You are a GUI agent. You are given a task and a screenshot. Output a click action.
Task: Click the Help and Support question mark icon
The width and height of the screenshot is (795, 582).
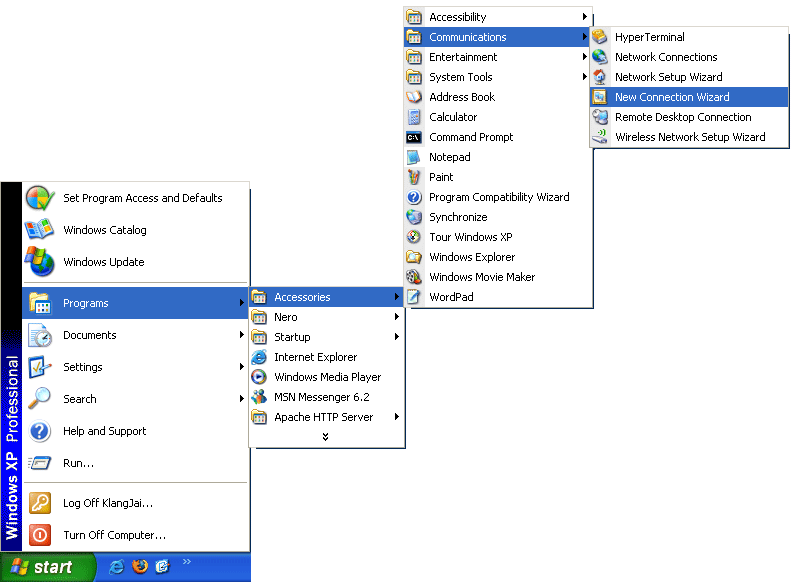click(x=40, y=431)
